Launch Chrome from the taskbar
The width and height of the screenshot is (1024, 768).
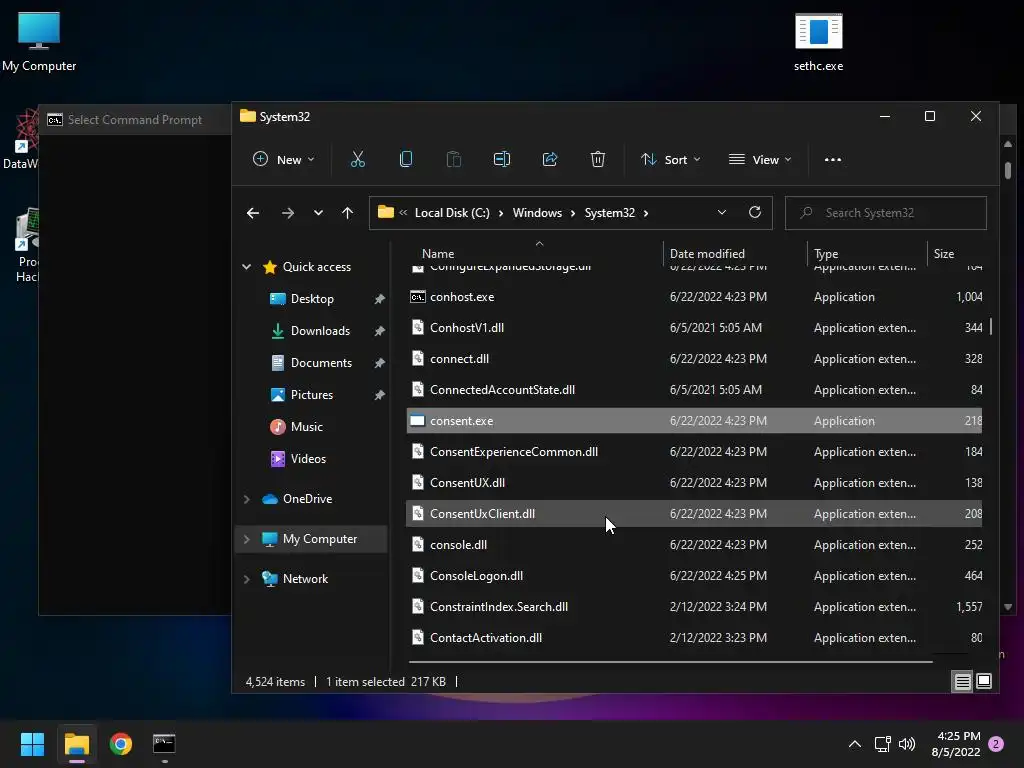[x=121, y=744]
